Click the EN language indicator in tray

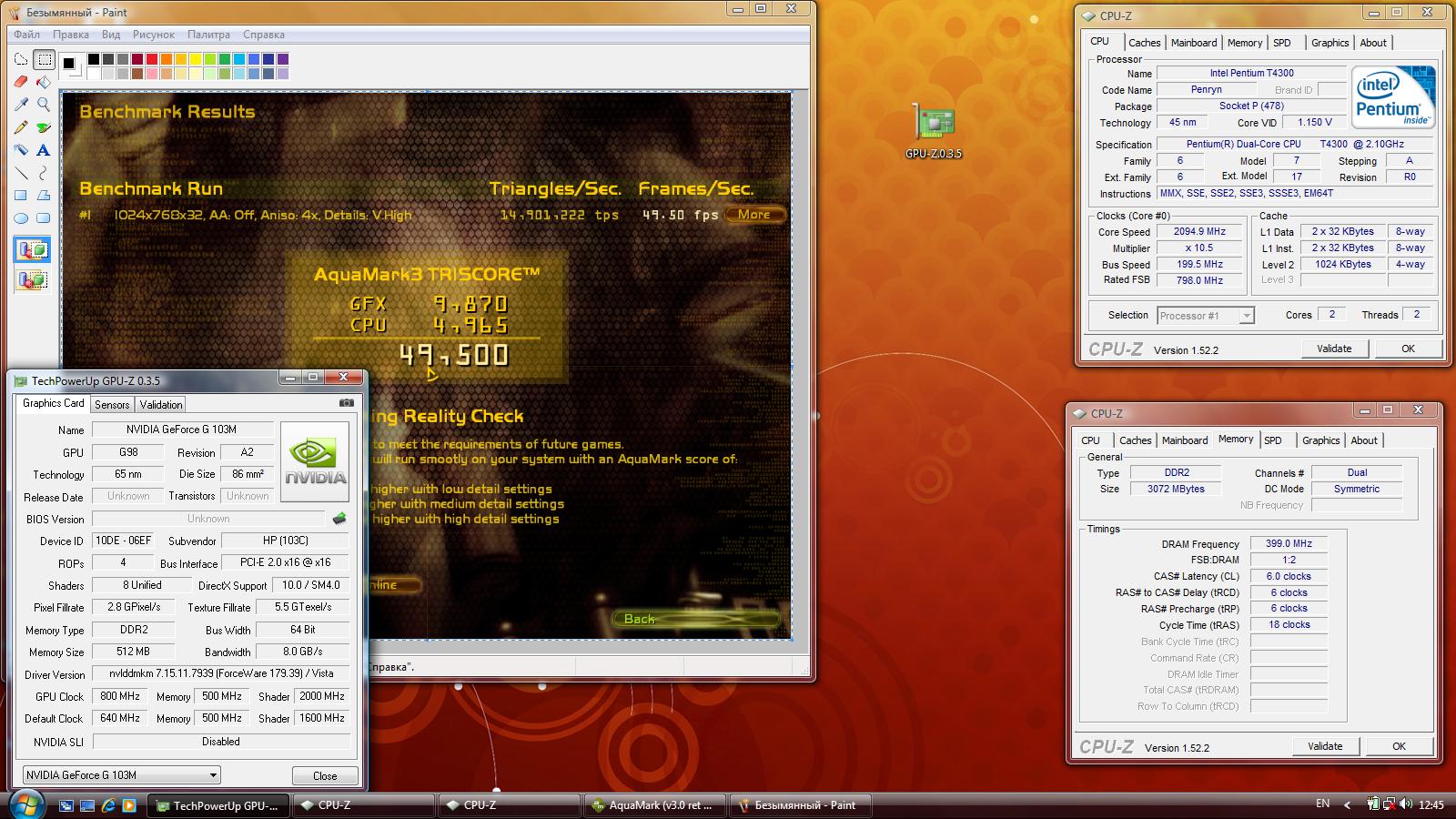click(1322, 804)
